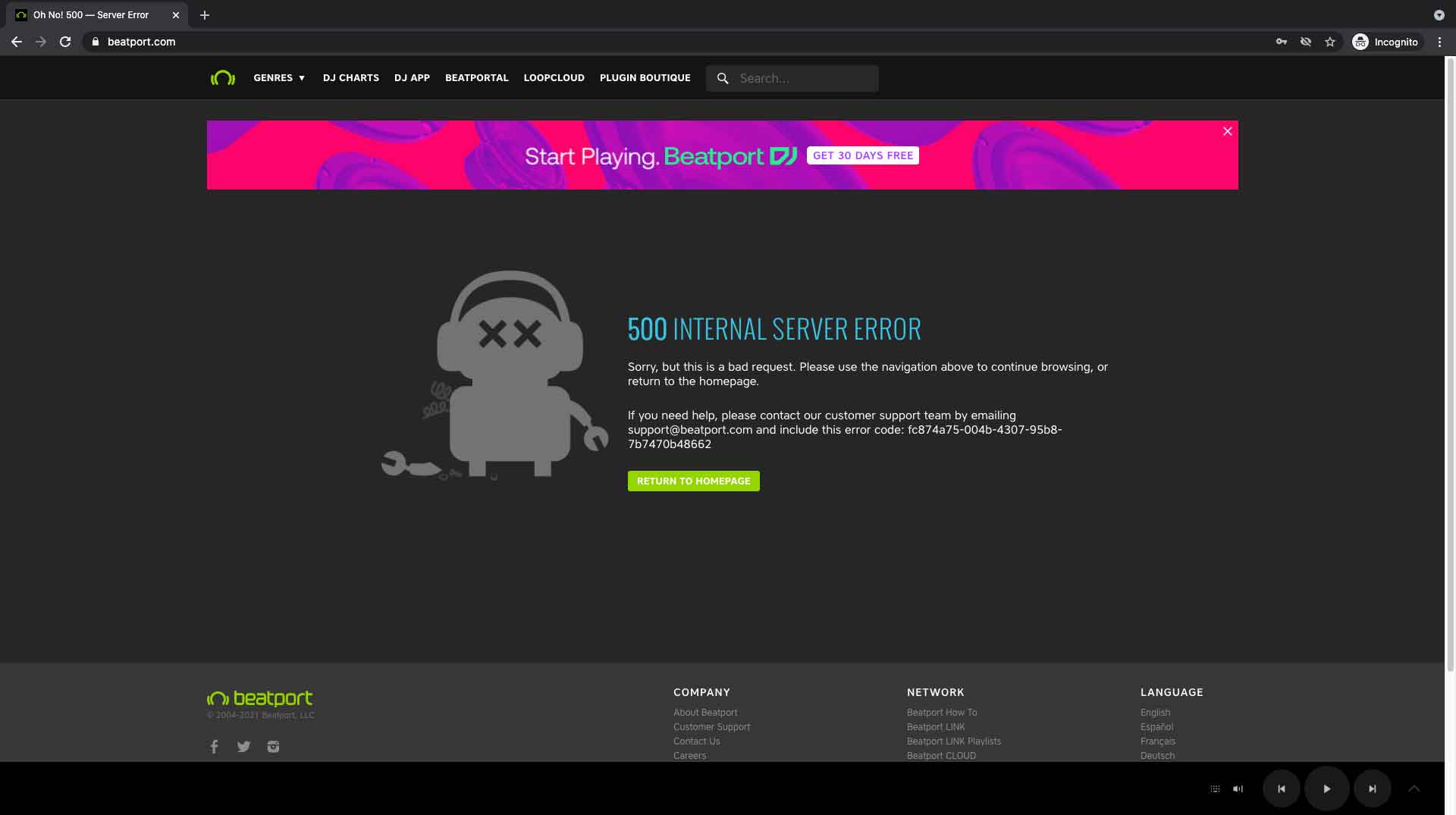Image resolution: width=1456 pixels, height=815 pixels.
Task: Open the Careers footer link
Action: coord(690,756)
